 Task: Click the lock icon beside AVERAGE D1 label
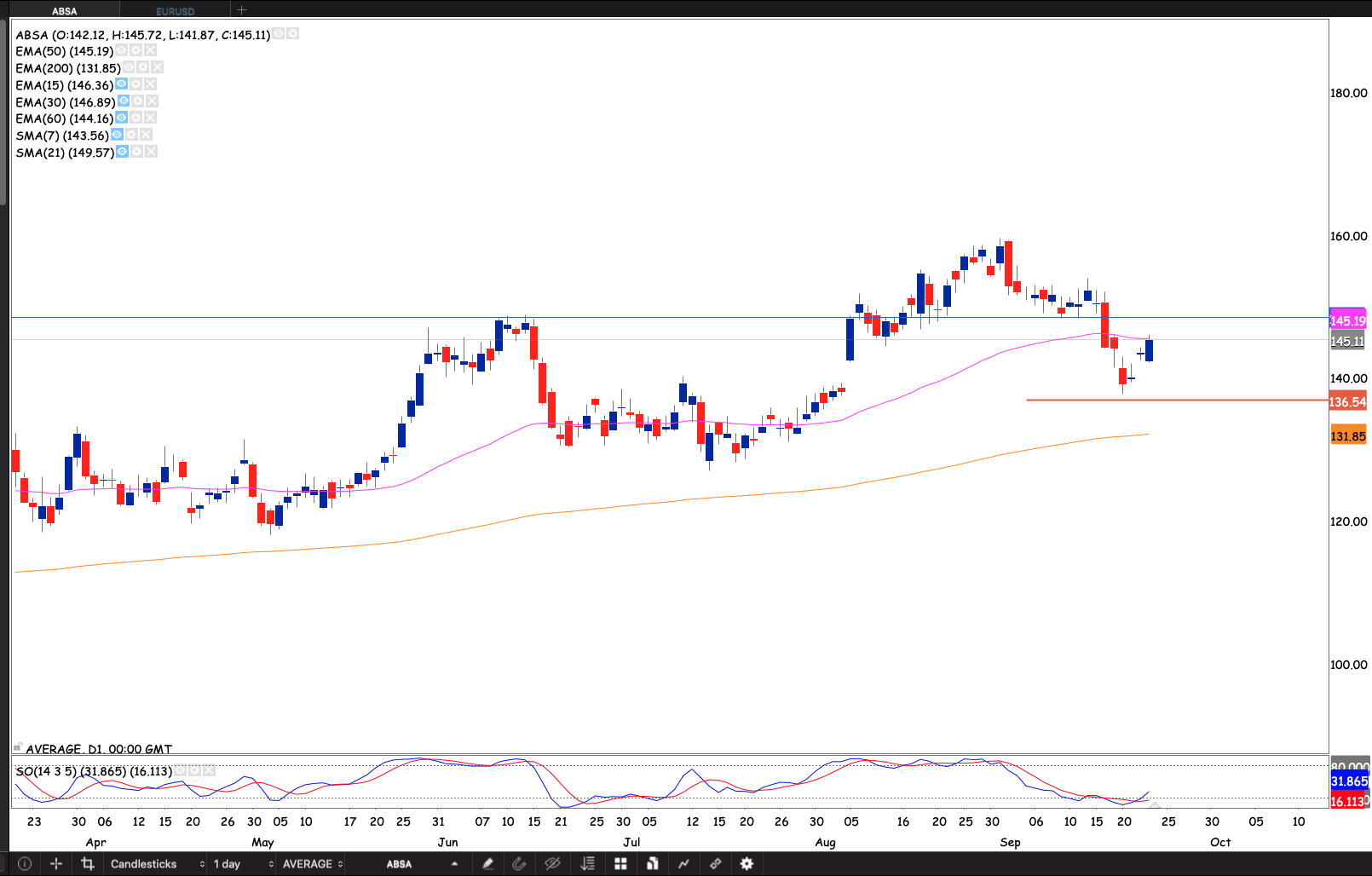click(17, 748)
